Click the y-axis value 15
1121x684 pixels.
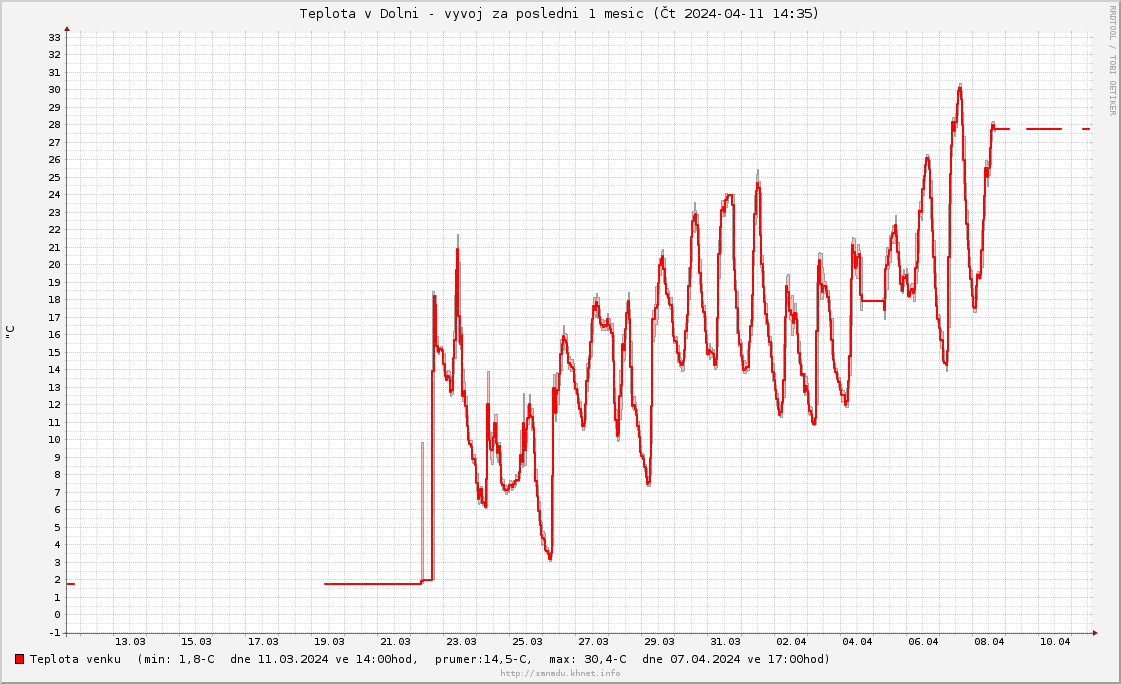[54, 352]
